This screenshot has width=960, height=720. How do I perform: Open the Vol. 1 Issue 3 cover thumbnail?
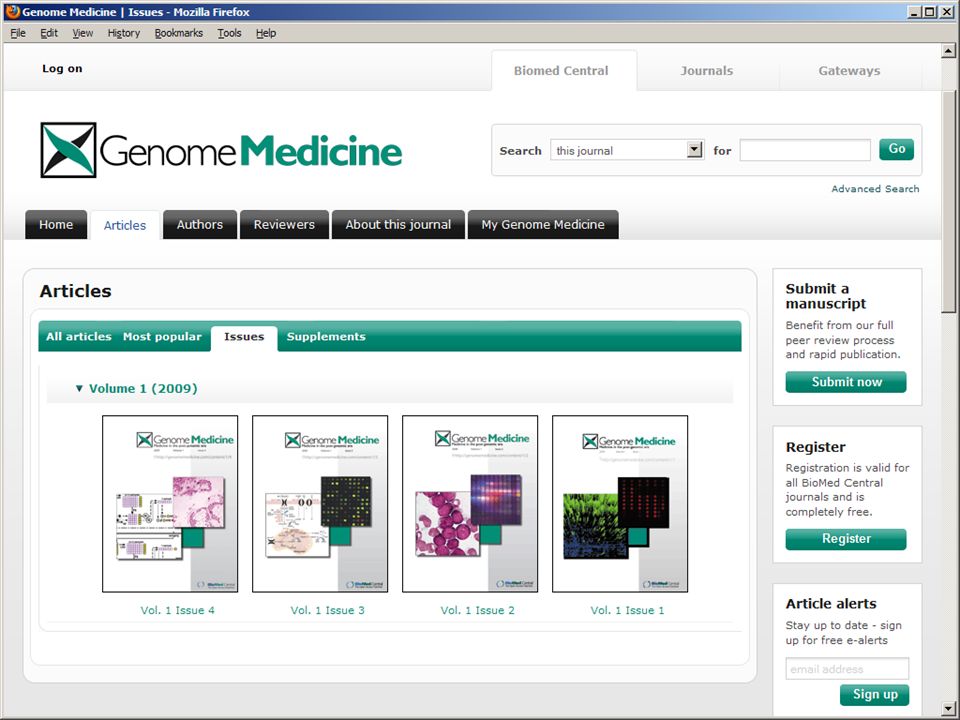(x=320, y=504)
